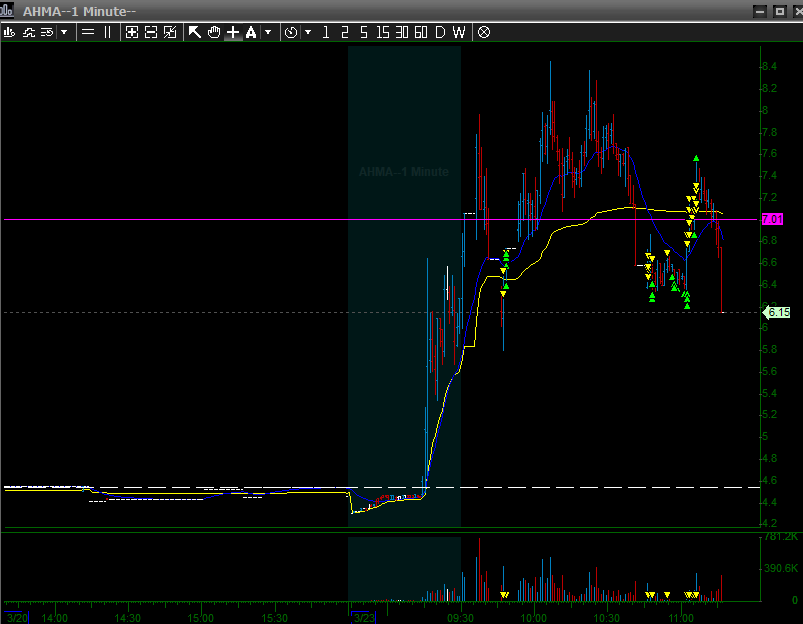
Task: Click the 390.6K volume axis label
Action: coord(780,568)
